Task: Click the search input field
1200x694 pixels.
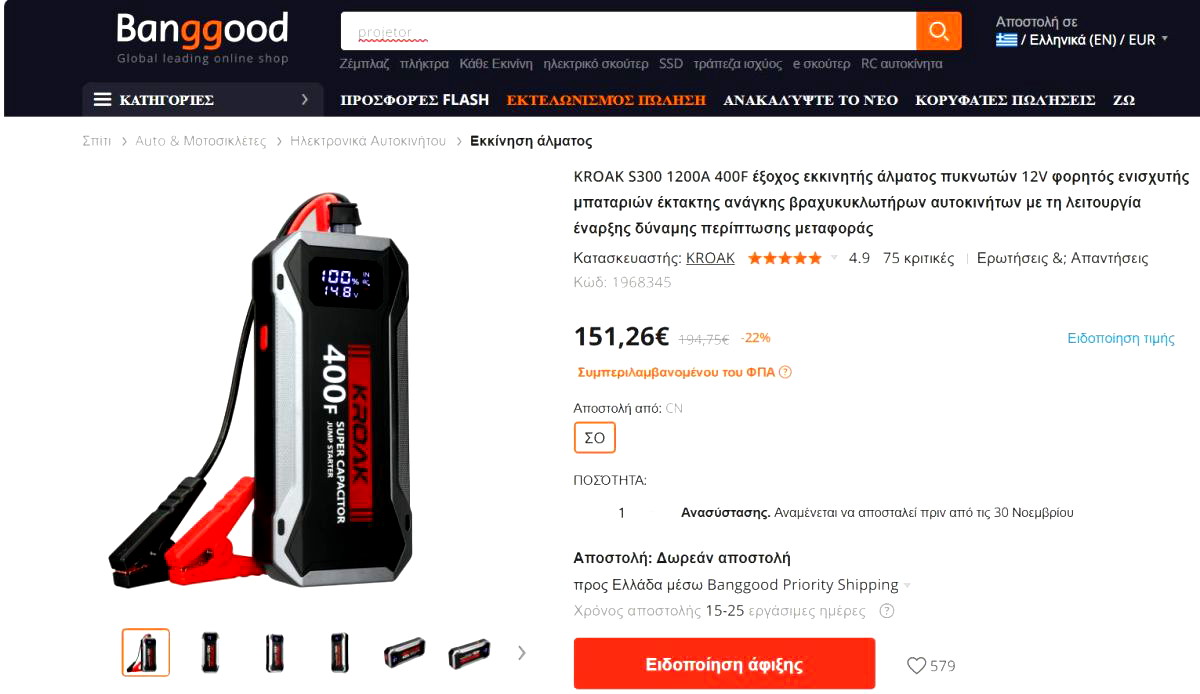Action: coord(628,31)
